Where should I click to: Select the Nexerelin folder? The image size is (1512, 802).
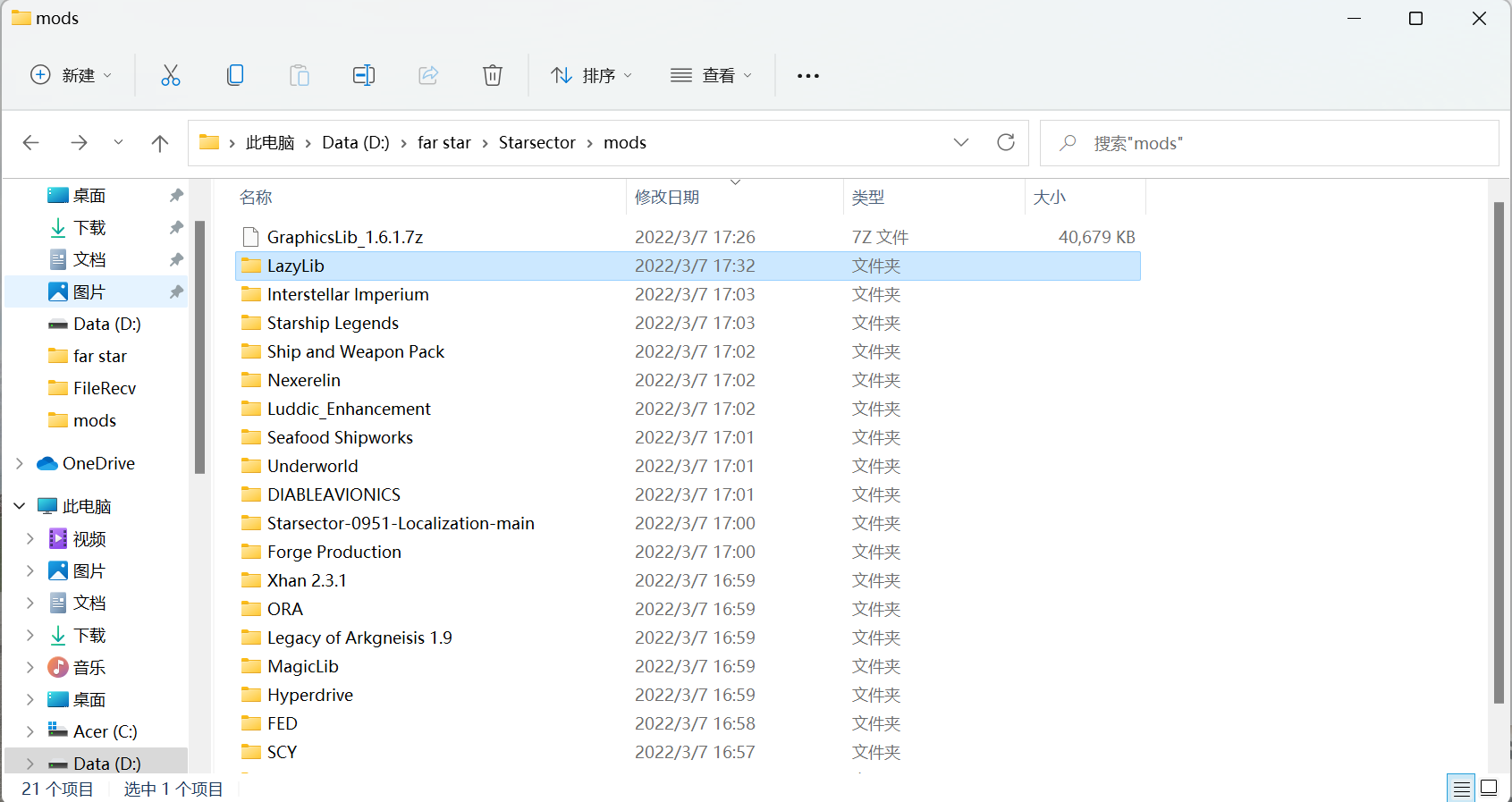click(304, 380)
